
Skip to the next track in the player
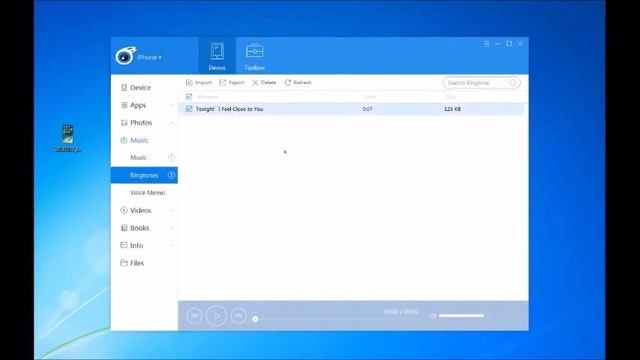pos(238,316)
